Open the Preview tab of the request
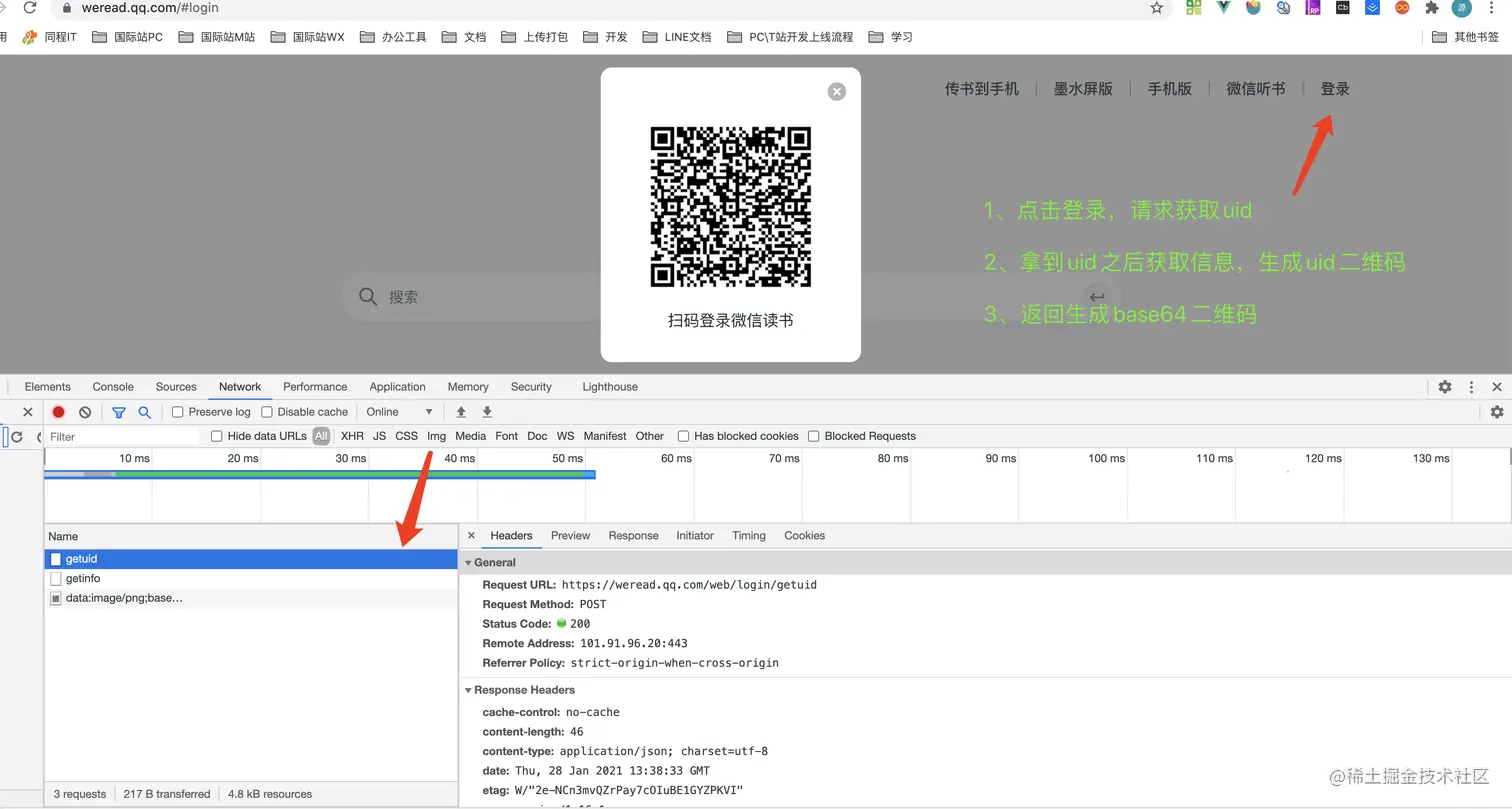This screenshot has width=1512, height=809. 571,536
